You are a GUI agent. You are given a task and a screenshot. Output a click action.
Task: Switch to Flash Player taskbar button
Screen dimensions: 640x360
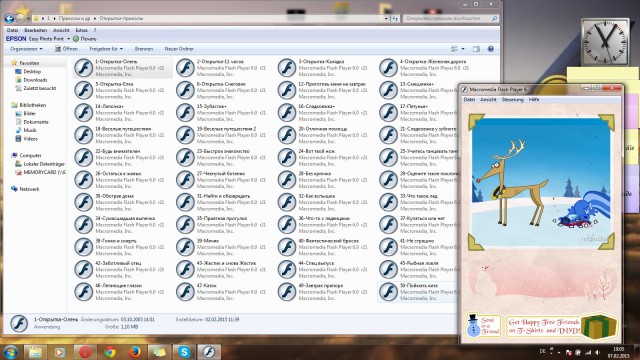point(209,352)
